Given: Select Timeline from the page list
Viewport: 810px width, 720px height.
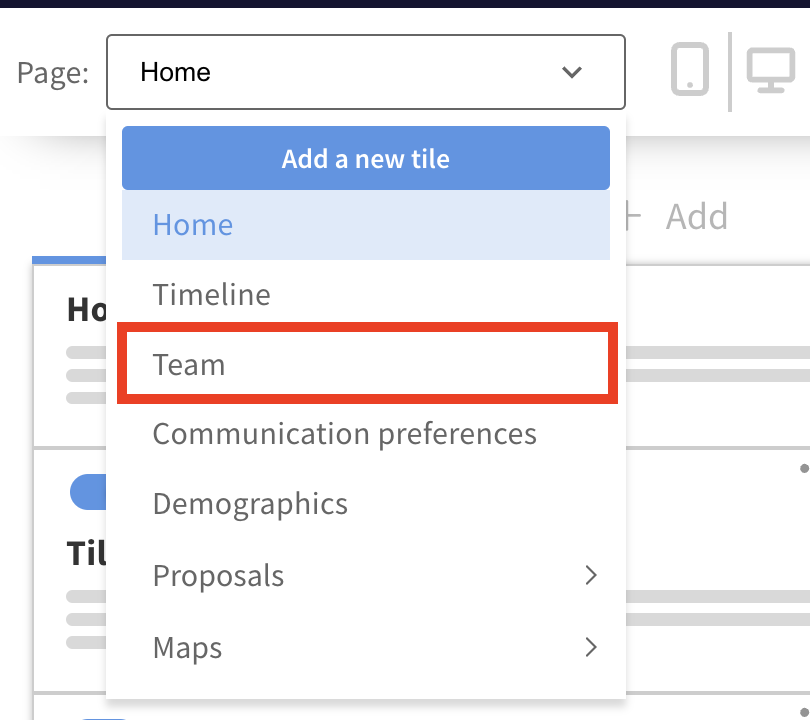Looking at the screenshot, I should (x=211, y=295).
